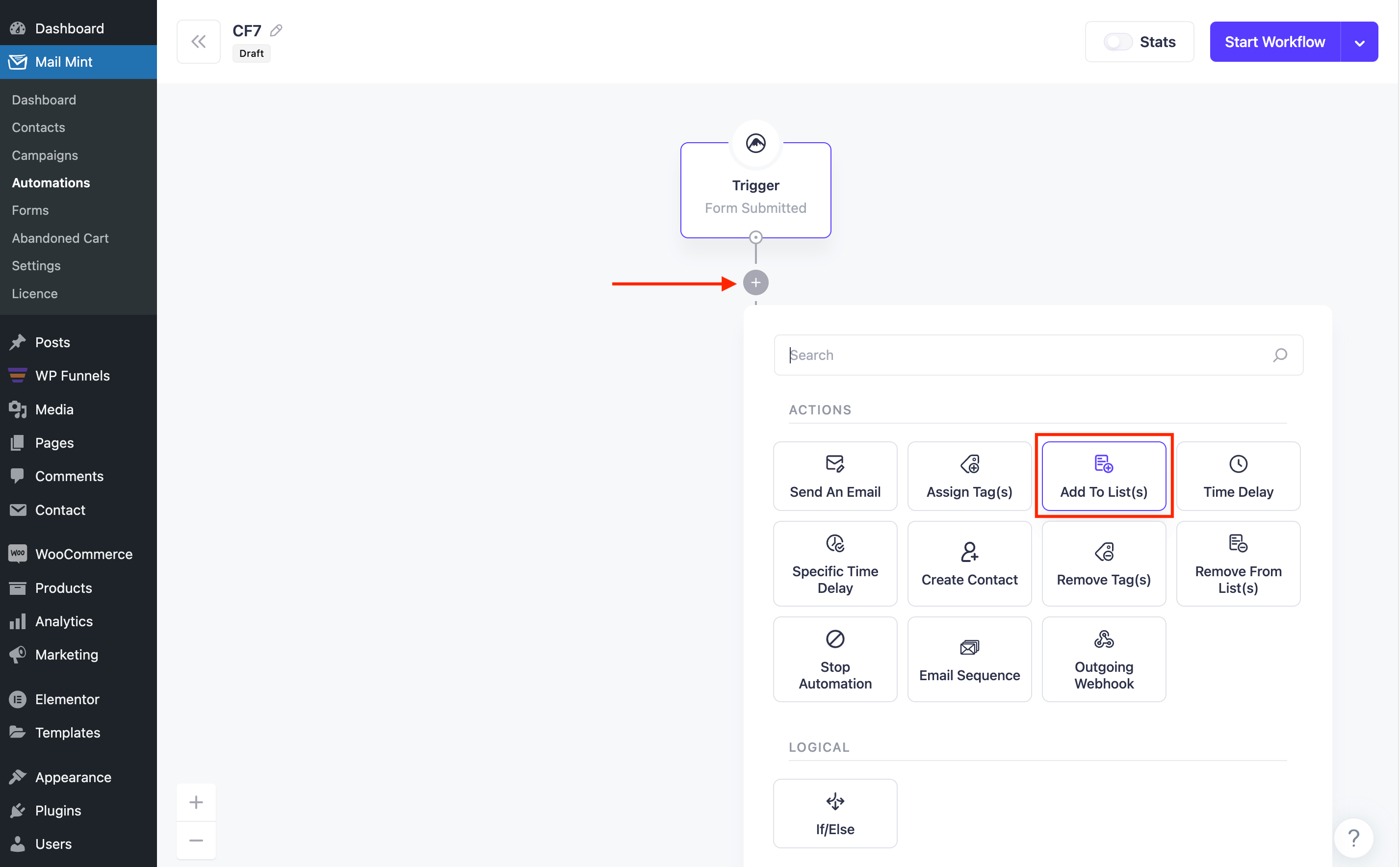
Task: Select the Create Contact action
Action: pyautogui.click(x=969, y=563)
